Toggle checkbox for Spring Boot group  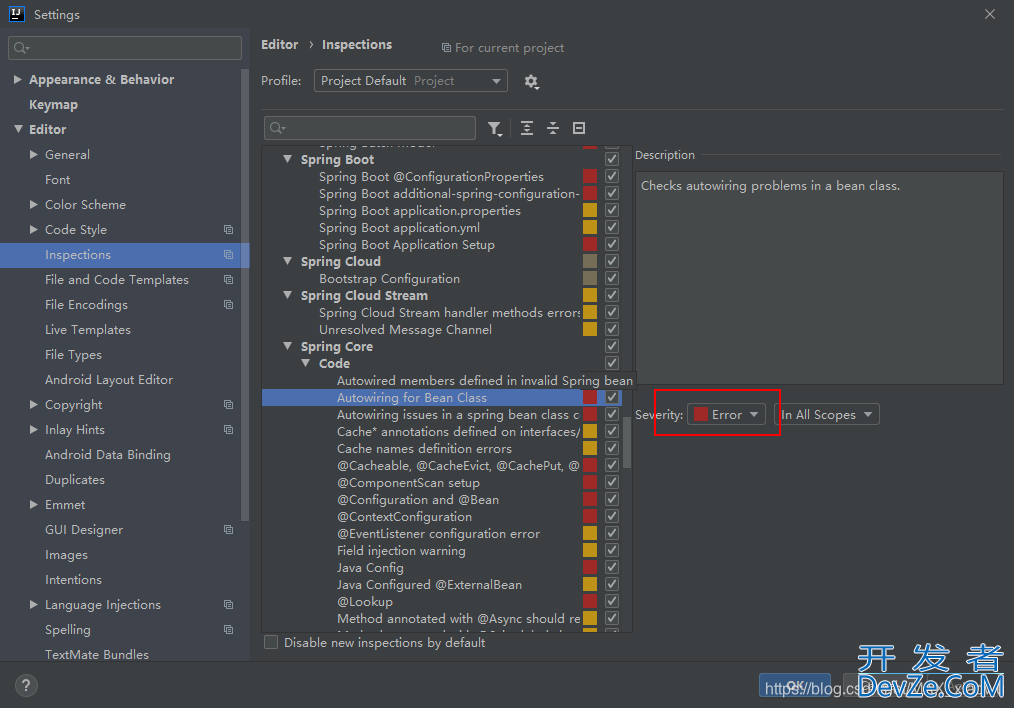(612, 159)
